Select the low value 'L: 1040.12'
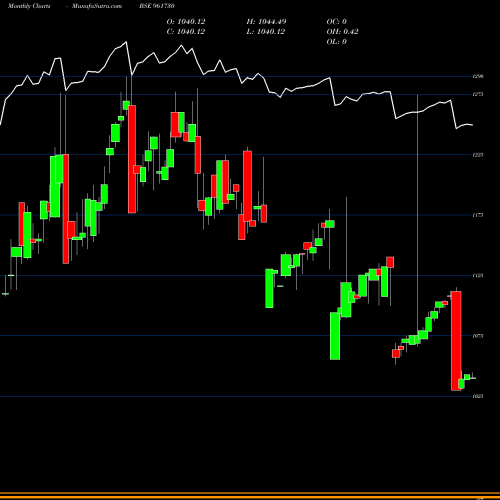This screenshot has width=500, height=500. (x=266, y=32)
